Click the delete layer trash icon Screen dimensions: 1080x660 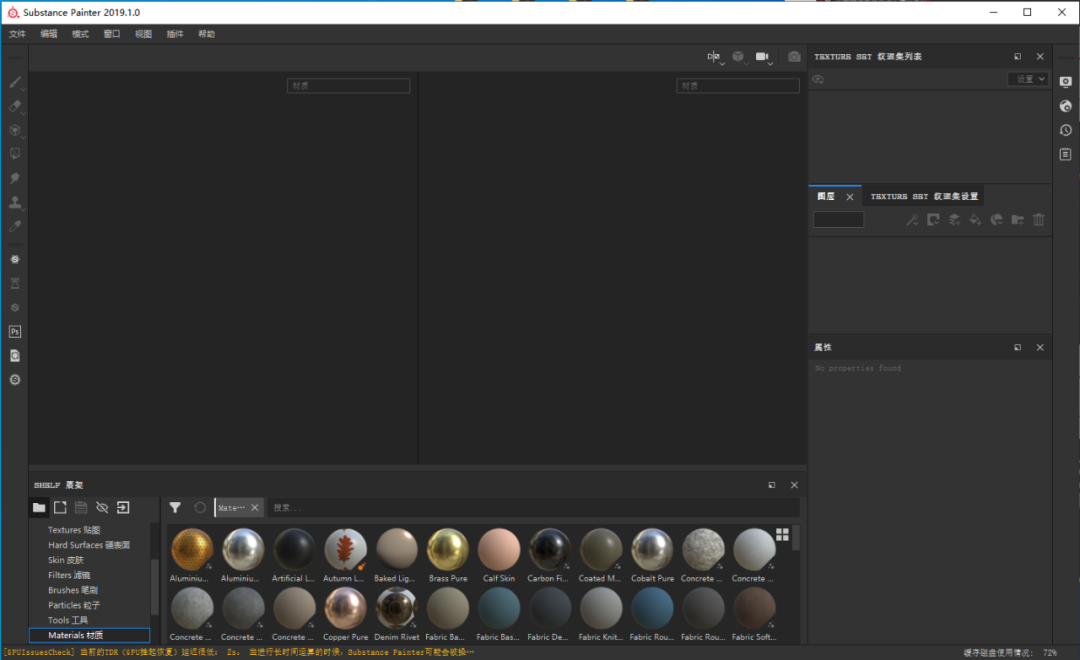point(1039,220)
